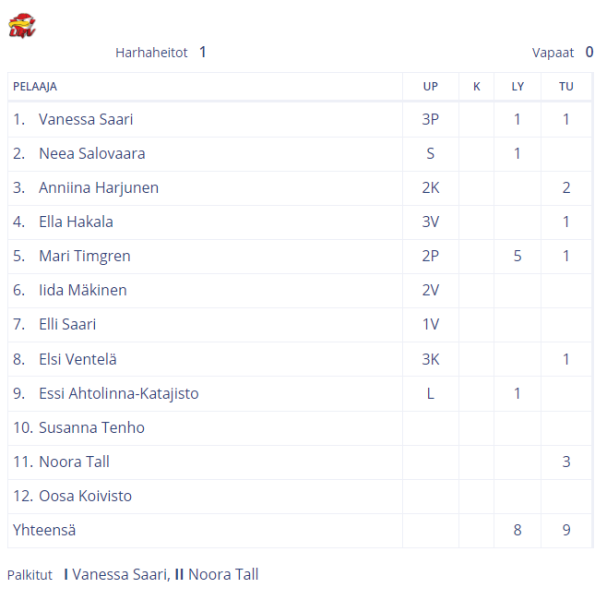595x600 pixels.
Task: Click the TU column header
Action: click(x=566, y=86)
